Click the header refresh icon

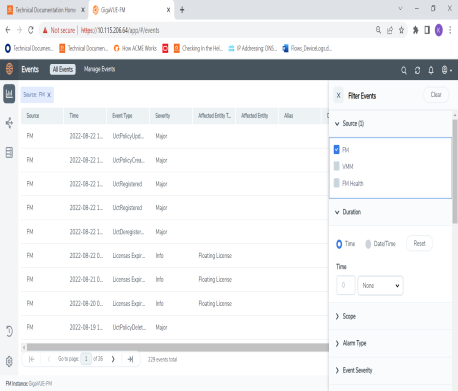417,70
